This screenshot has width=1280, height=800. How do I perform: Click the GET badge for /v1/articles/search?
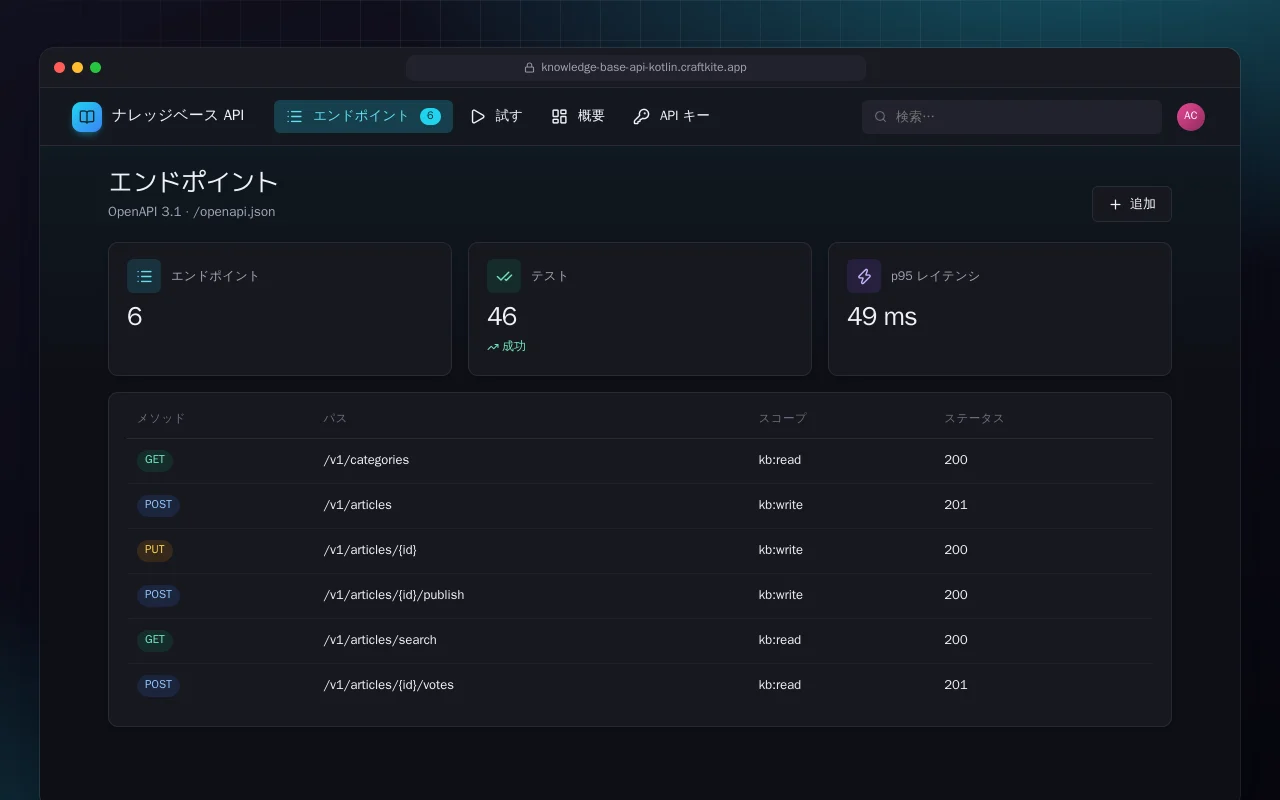tap(155, 640)
